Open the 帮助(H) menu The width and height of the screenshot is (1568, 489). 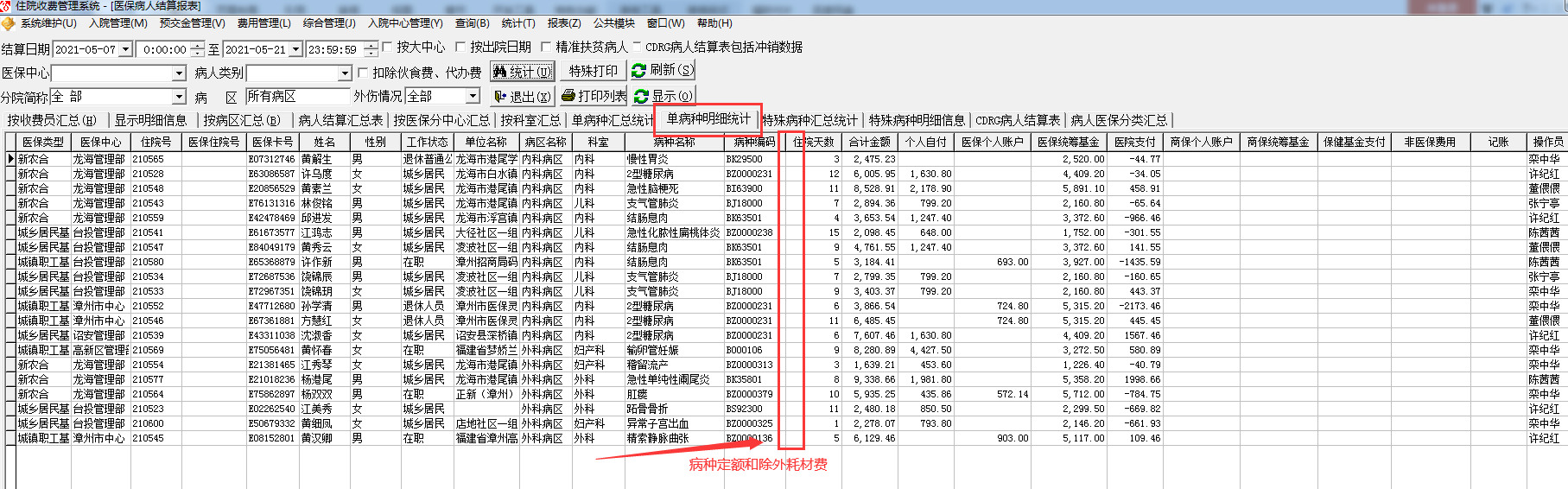pyautogui.click(x=714, y=23)
